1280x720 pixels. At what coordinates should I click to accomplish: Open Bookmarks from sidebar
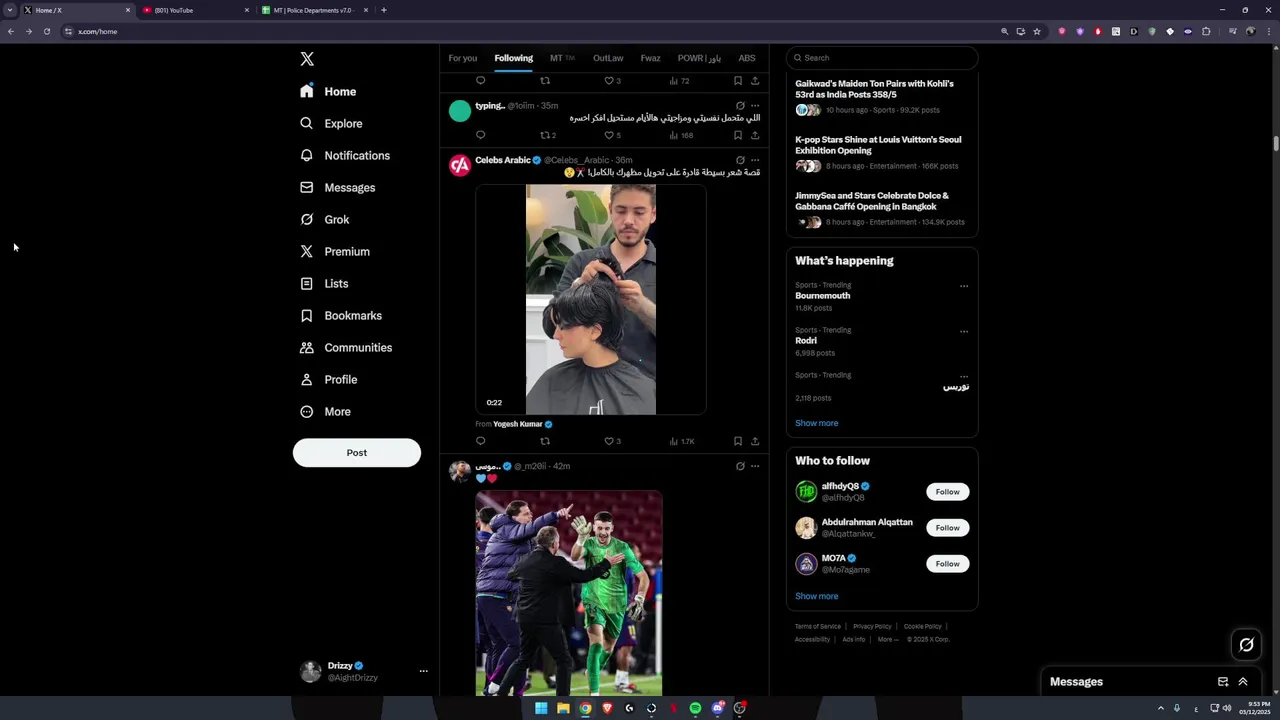[341, 315]
